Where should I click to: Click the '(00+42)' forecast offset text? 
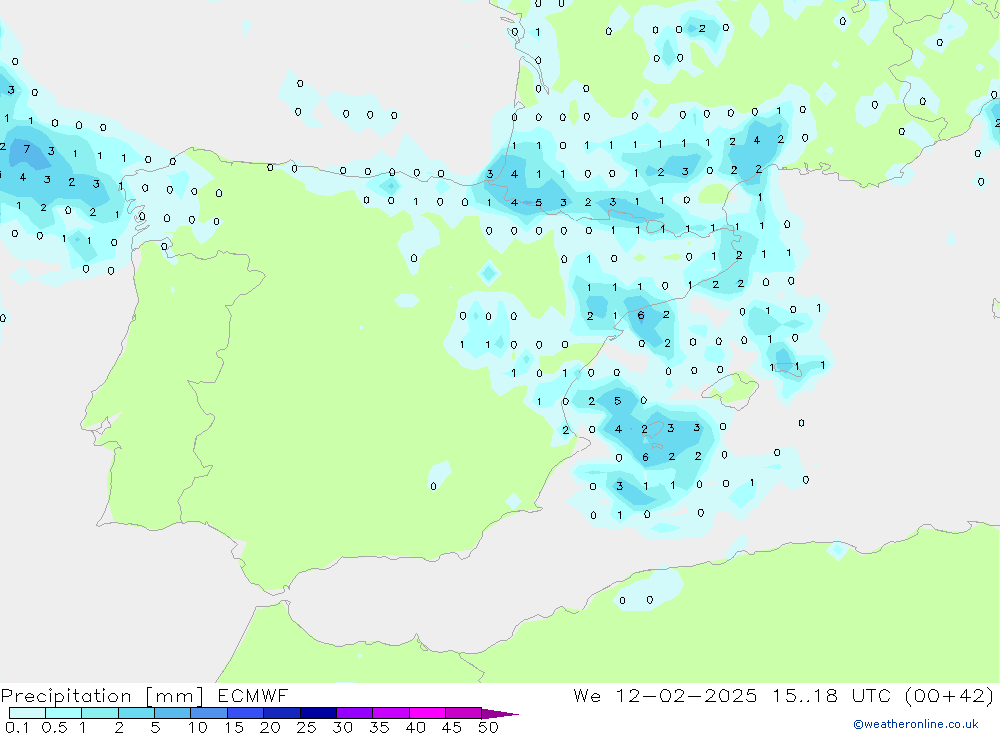pos(949,695)
